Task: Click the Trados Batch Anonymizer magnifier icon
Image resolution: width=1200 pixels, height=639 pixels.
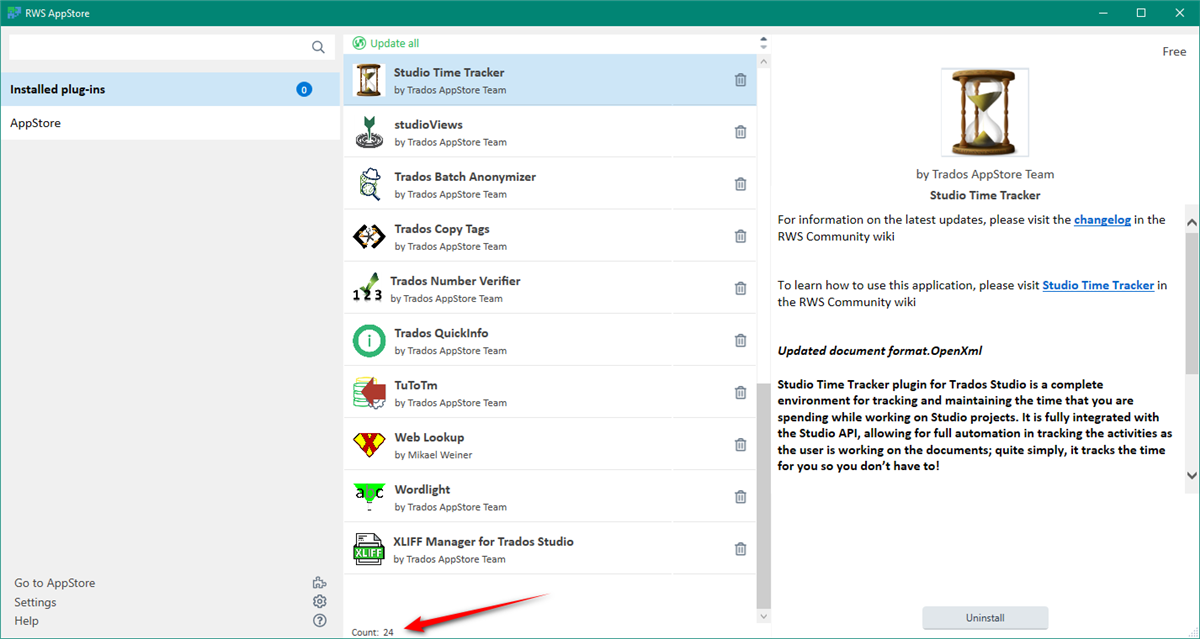Action: [368, 183]
